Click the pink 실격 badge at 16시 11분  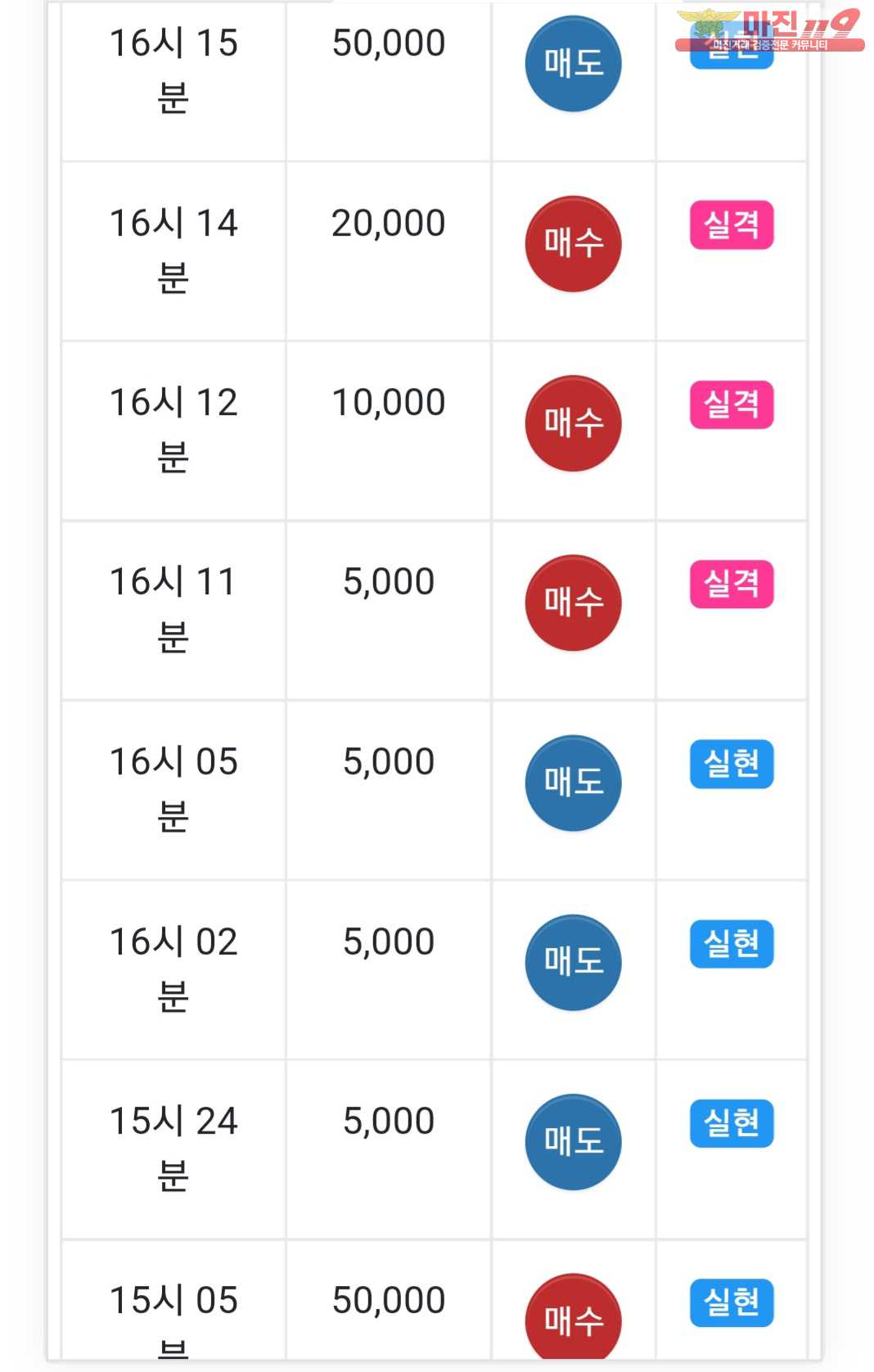tap(732, 584)
